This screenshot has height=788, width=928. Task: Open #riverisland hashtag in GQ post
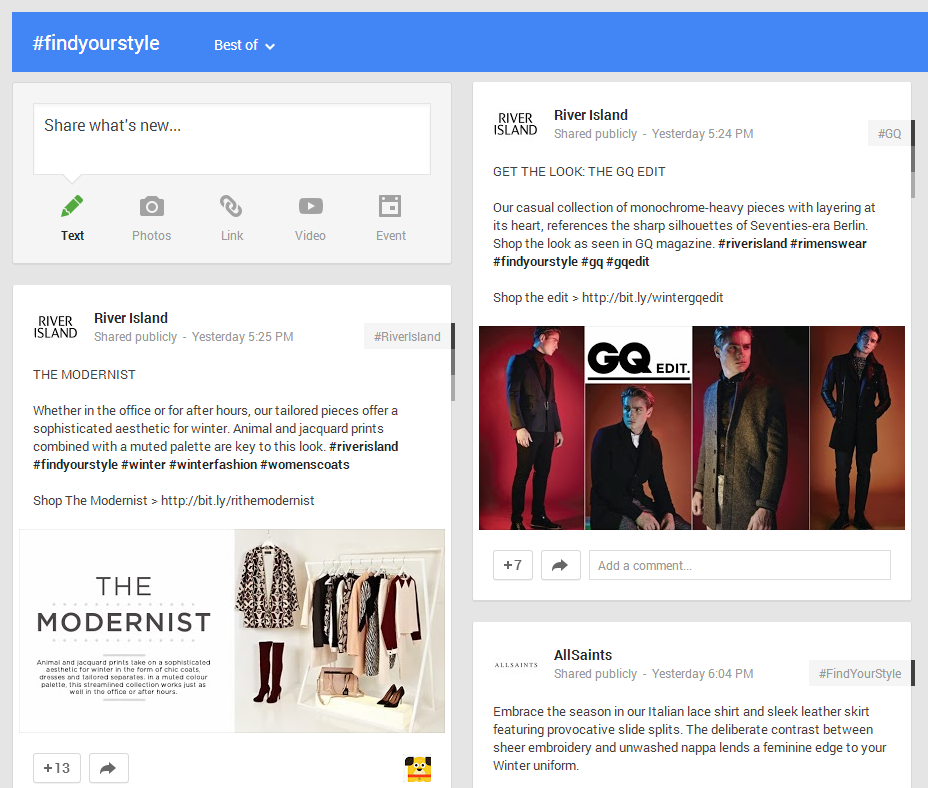tap(752, 244)
